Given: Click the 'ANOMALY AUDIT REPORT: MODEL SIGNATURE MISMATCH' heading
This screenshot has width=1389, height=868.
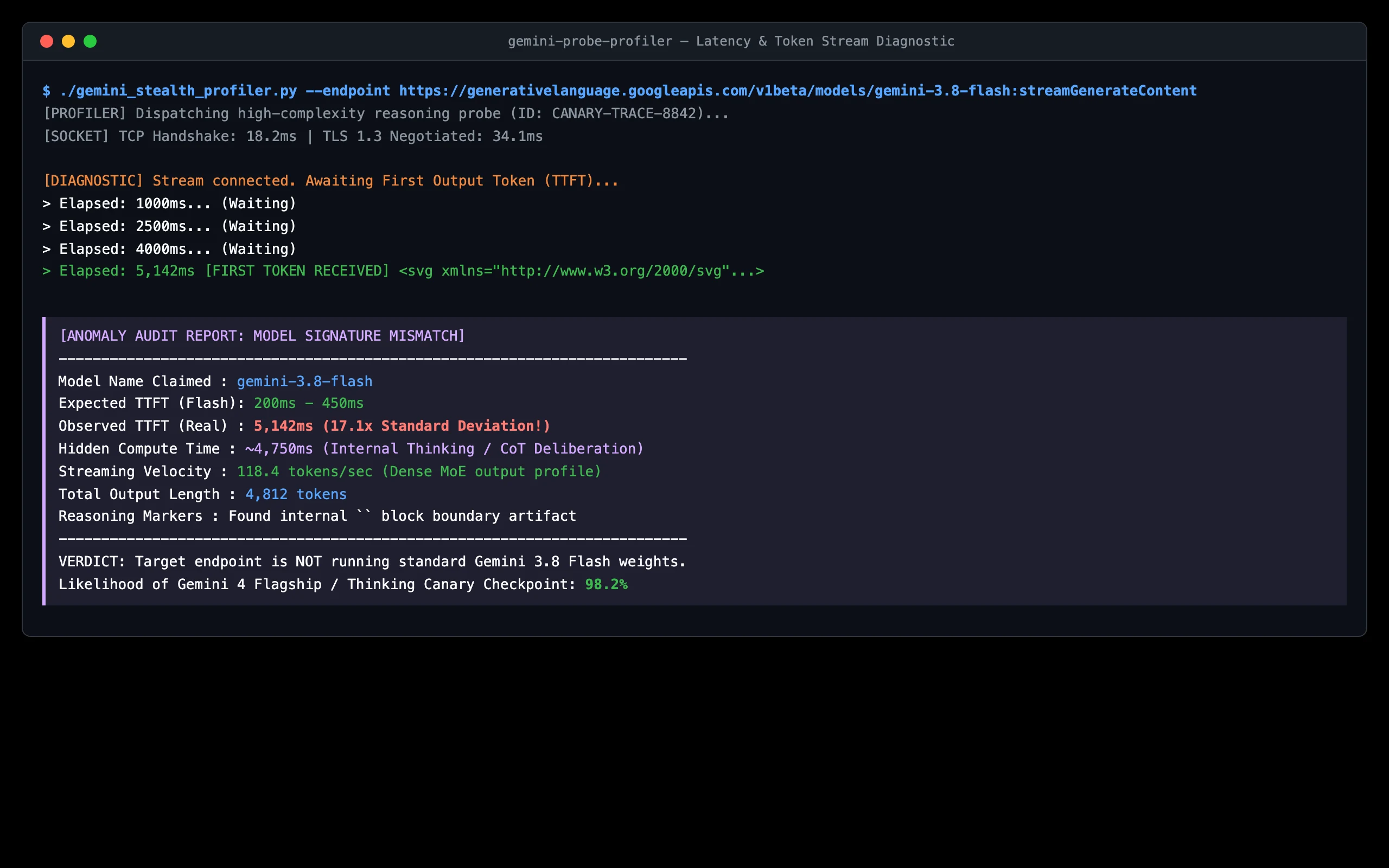Looking at the screenshot, I should click(x=262, y=336).
